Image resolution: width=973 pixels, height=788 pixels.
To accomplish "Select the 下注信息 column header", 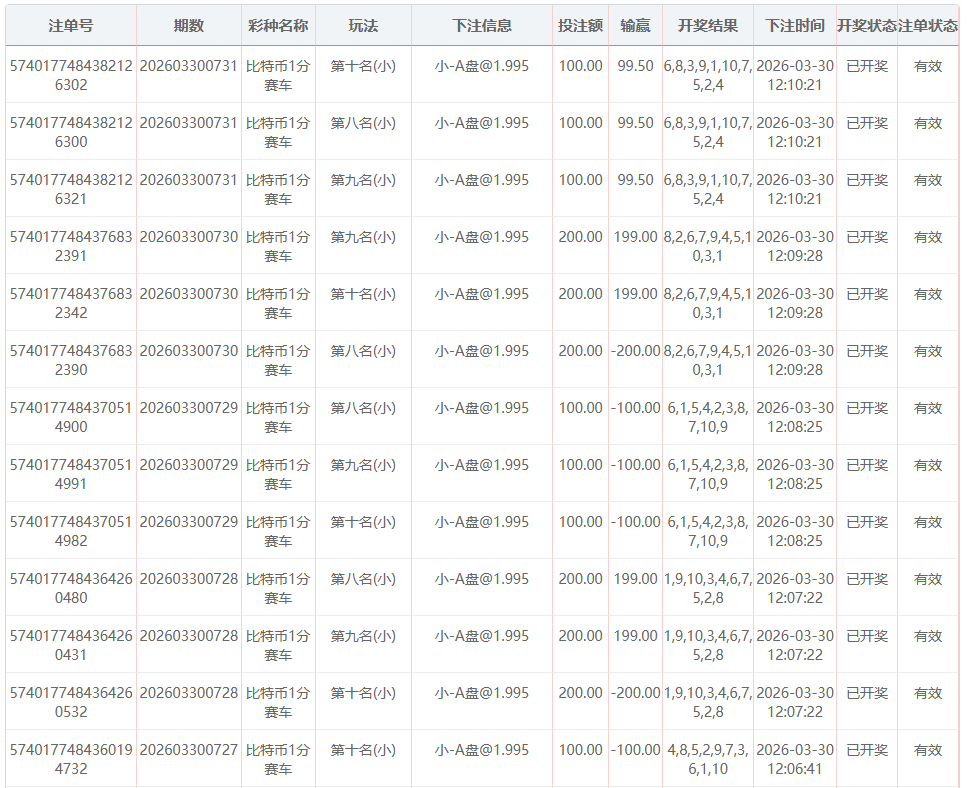I will 482,26.
